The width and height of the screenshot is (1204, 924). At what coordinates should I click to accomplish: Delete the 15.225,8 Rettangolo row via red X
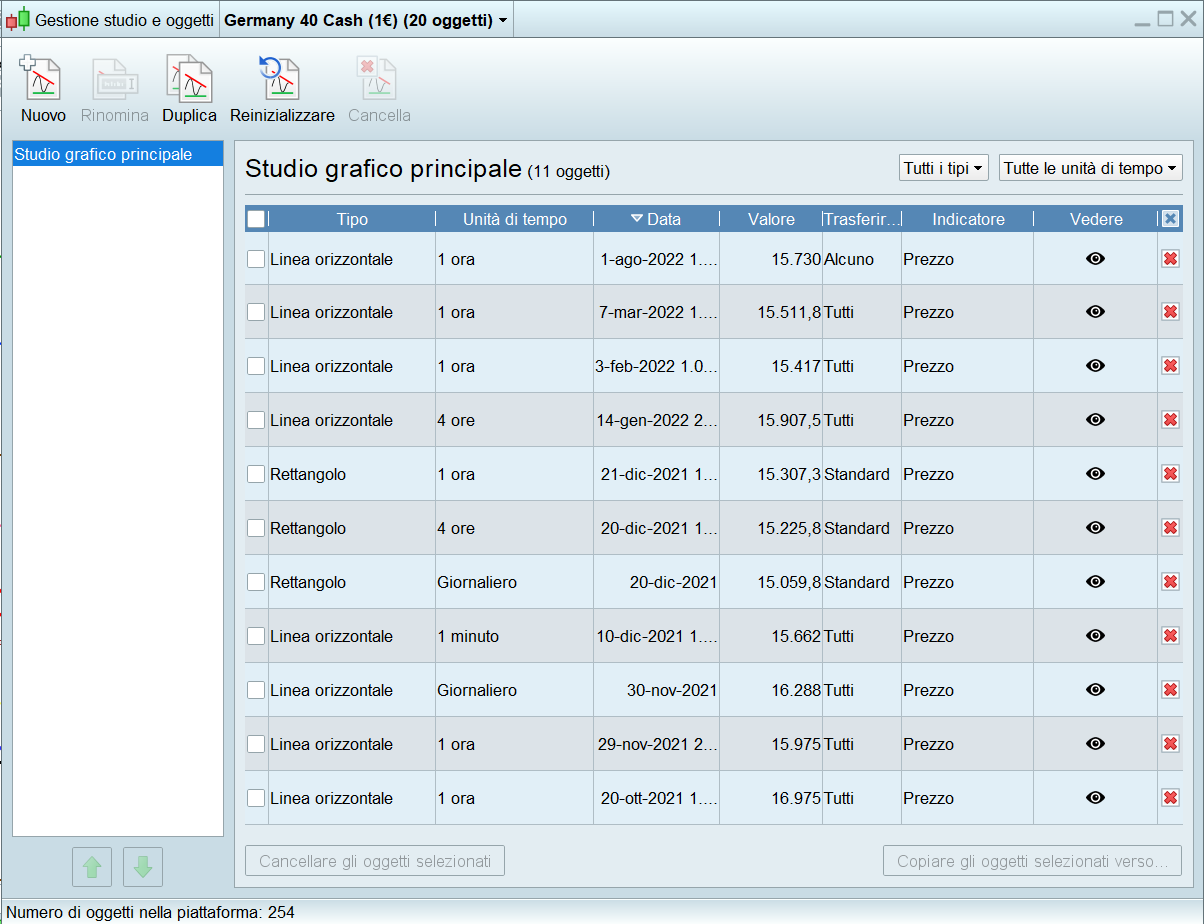coord(1170,528)
